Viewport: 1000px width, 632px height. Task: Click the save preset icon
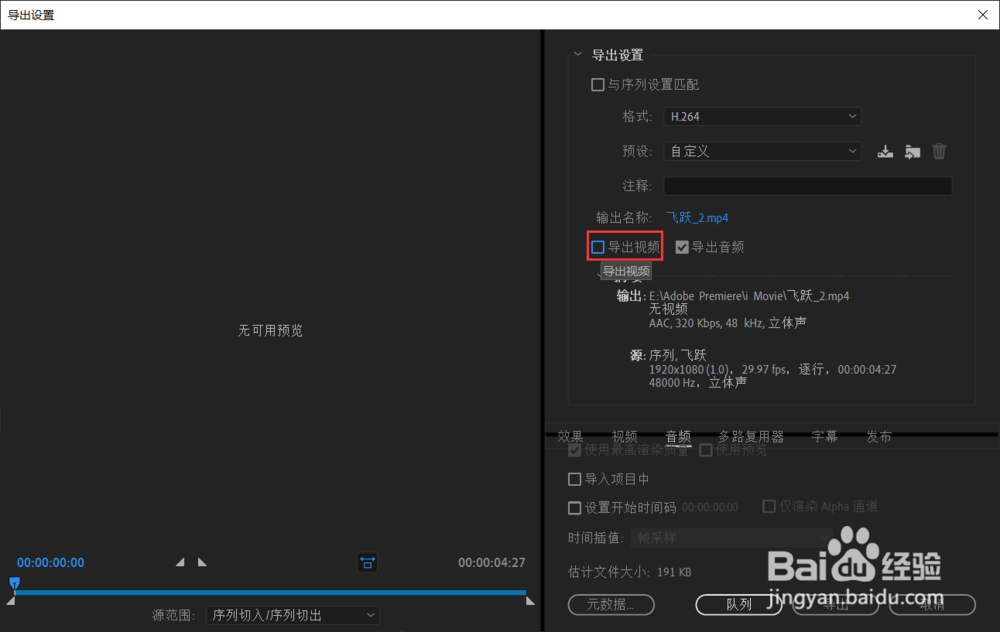(x=885, y=151)
